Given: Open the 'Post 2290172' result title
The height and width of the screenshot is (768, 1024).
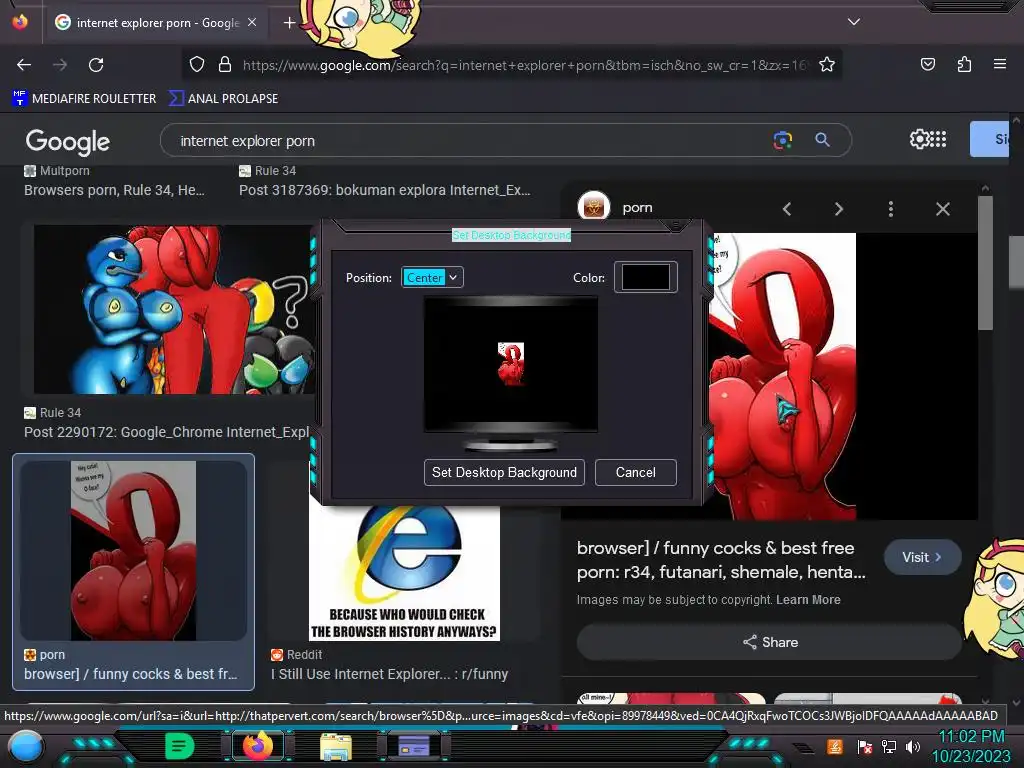Looking at the screenshot, I should coord(167,432).
